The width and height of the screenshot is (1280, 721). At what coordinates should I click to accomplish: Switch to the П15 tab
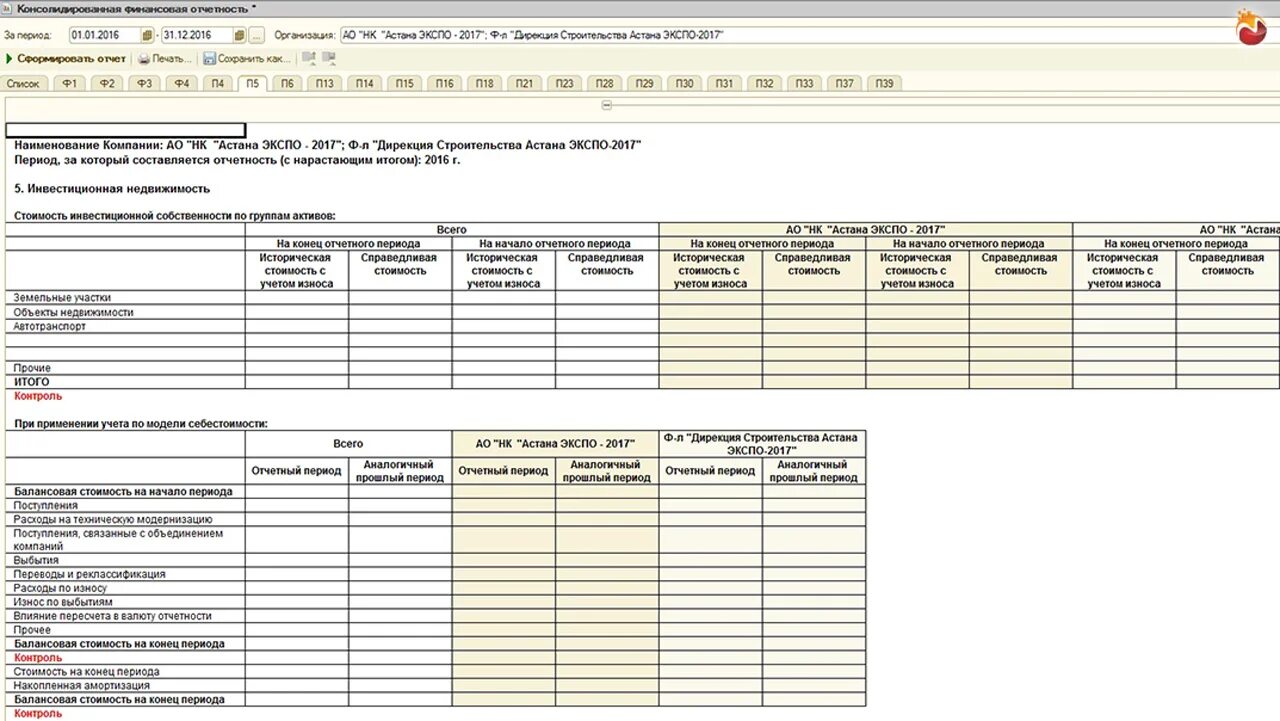click(404, 84)
